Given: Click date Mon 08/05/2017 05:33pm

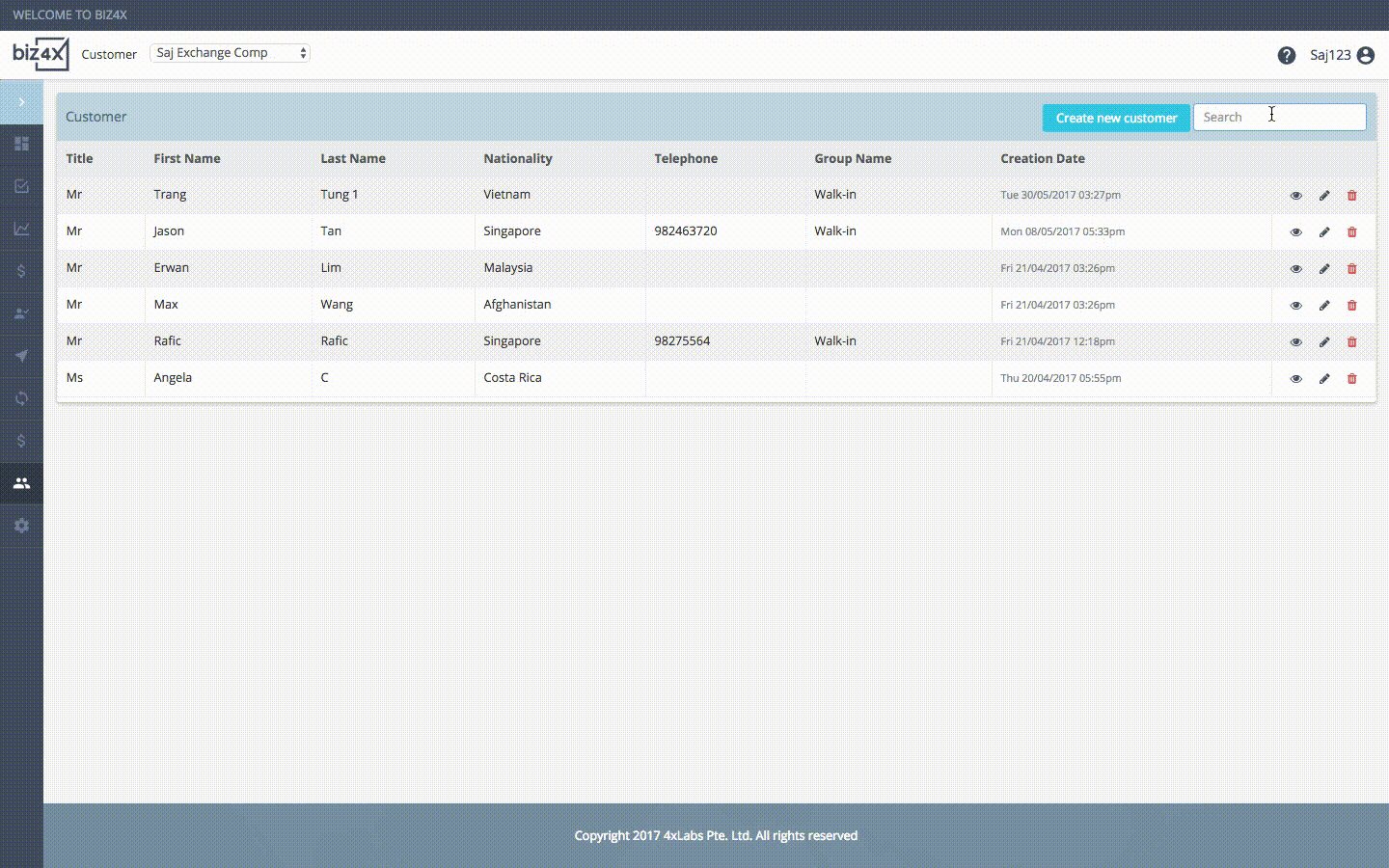Looking at the screenshot, I should pos(1062,231).
